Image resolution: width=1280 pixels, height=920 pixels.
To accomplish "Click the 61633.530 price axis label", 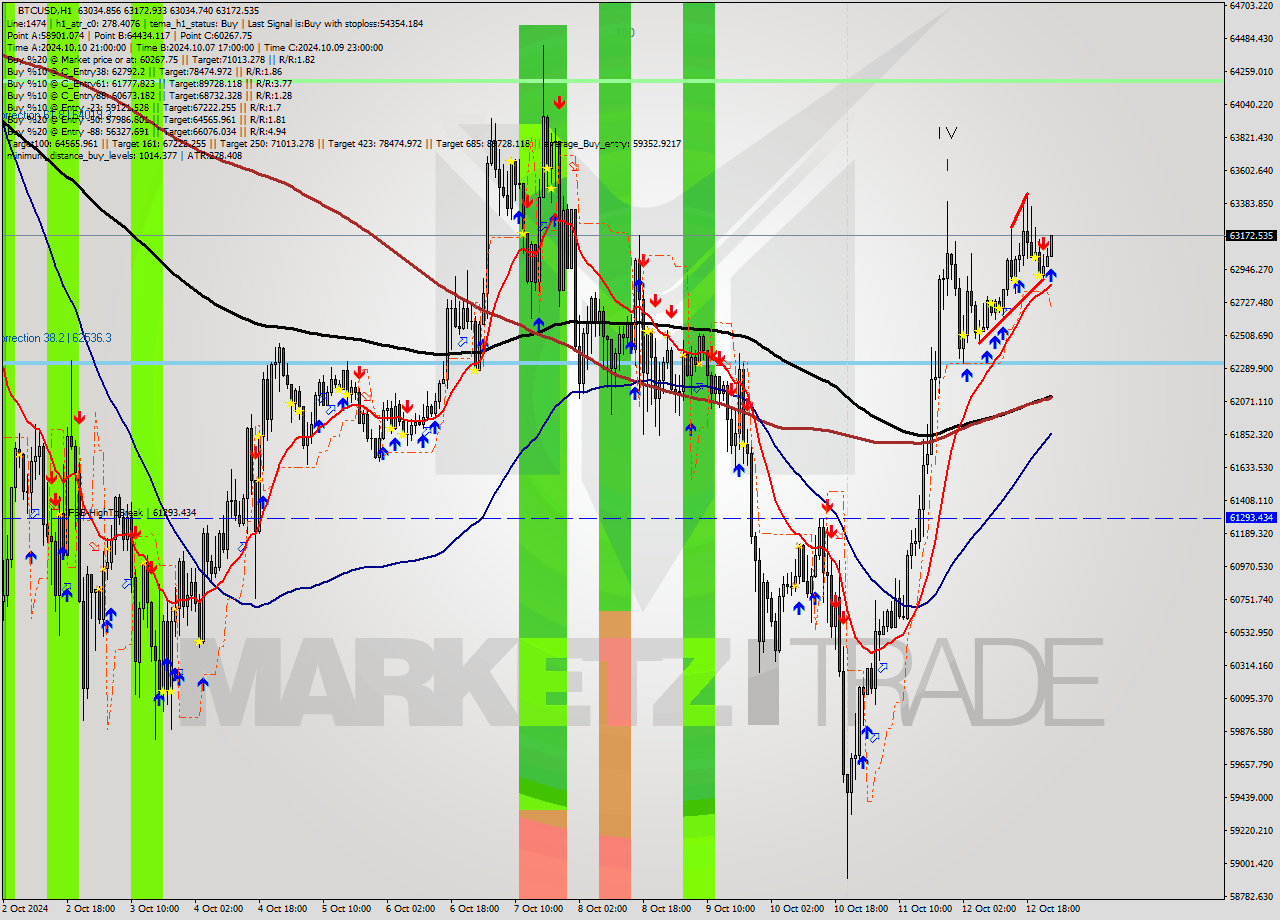I will pyautogui.click(x=1250, y=467).
